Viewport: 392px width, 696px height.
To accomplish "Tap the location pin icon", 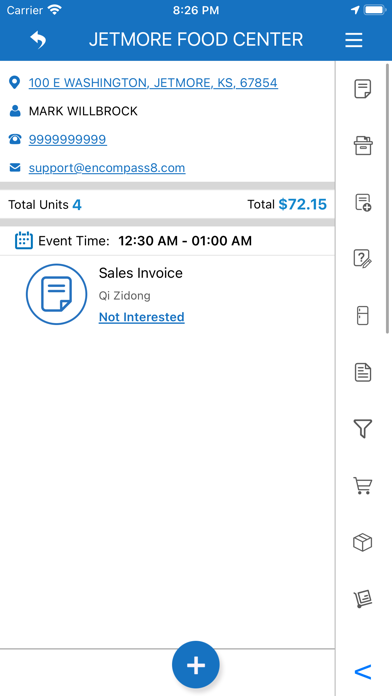I will pos(15,83).
